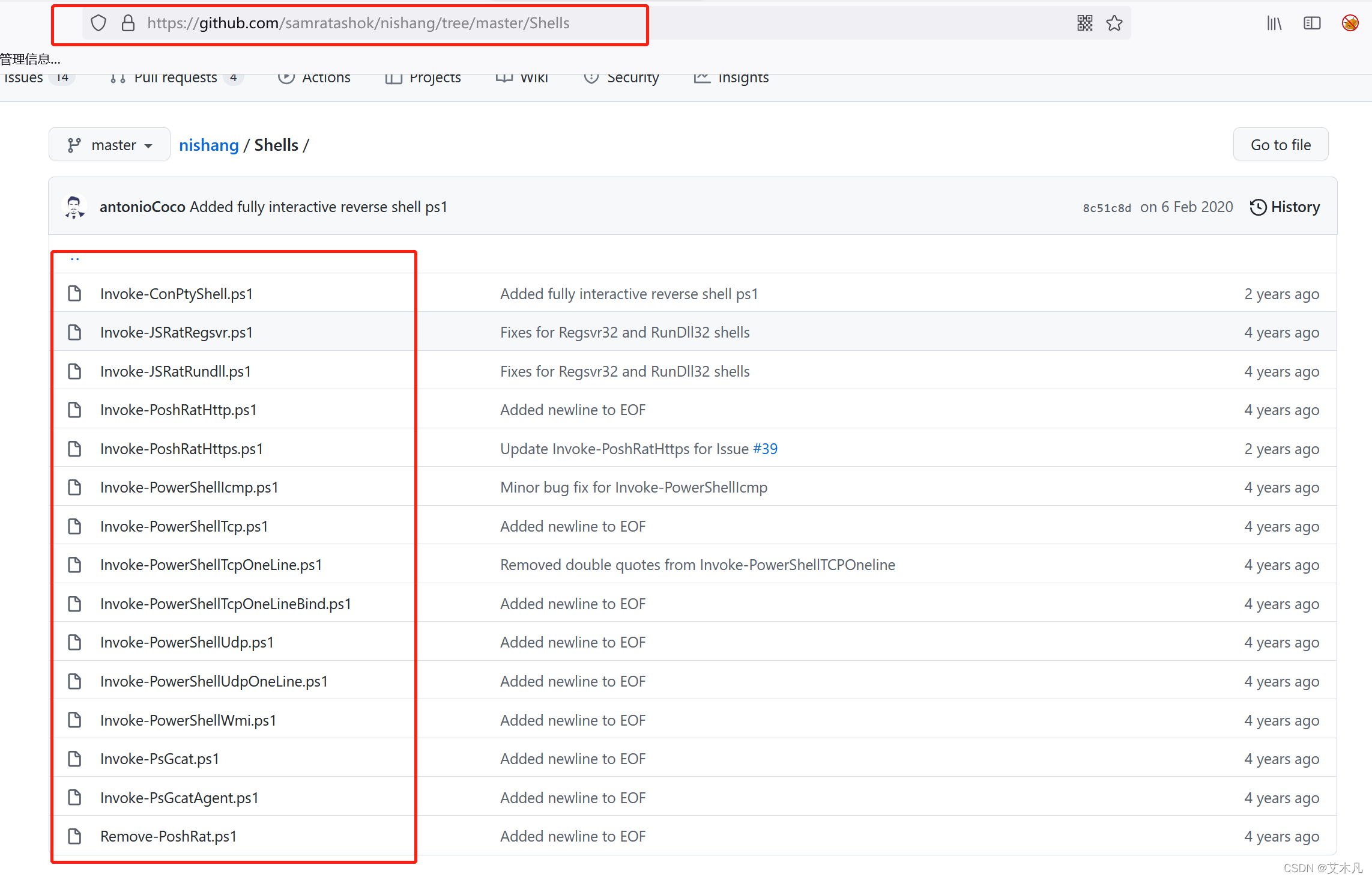Open the Security tab
Screen dimensions: 1372x880
[622, 78]
